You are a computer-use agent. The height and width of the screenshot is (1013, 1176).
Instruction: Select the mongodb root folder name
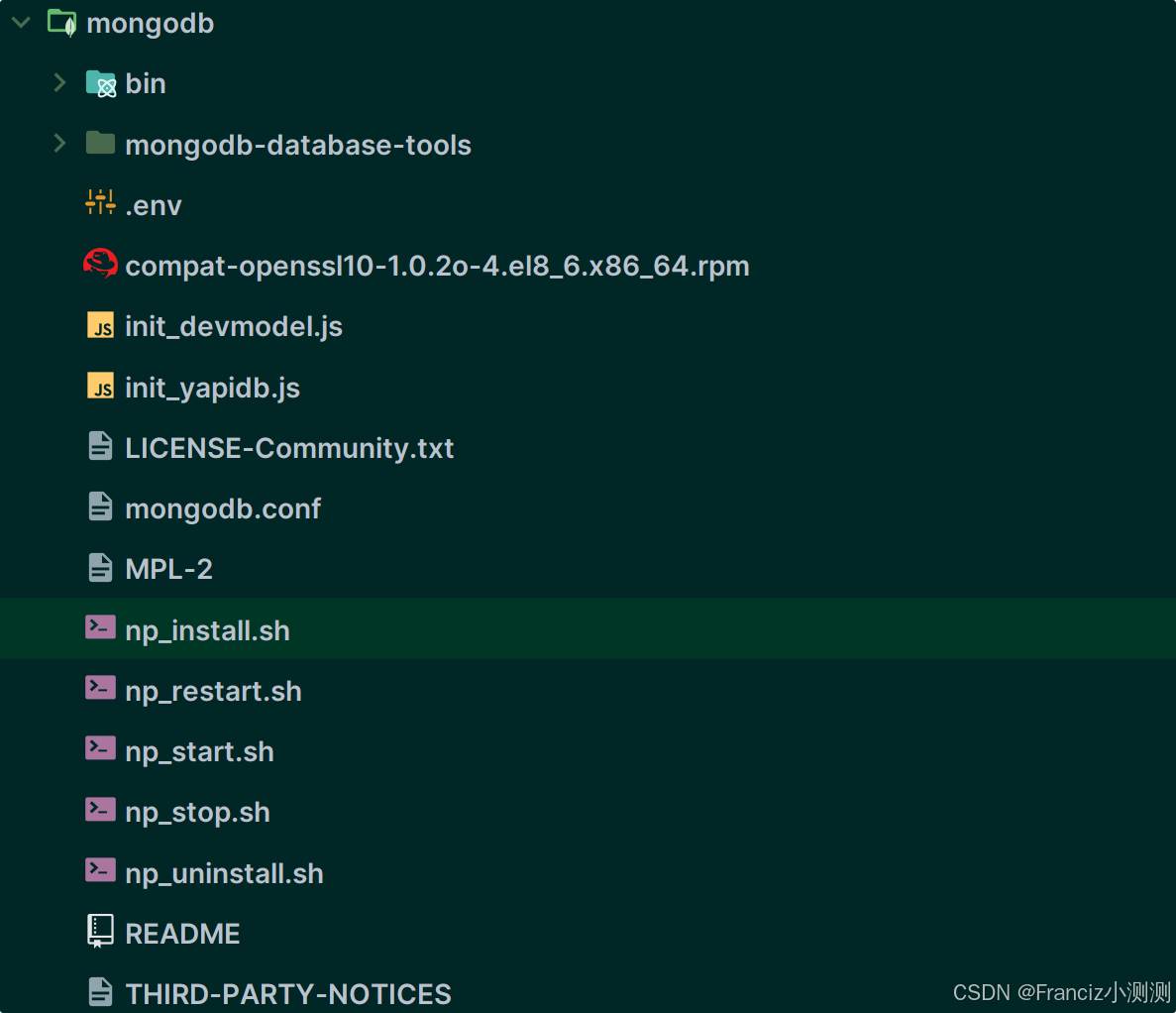click(150, 23)
